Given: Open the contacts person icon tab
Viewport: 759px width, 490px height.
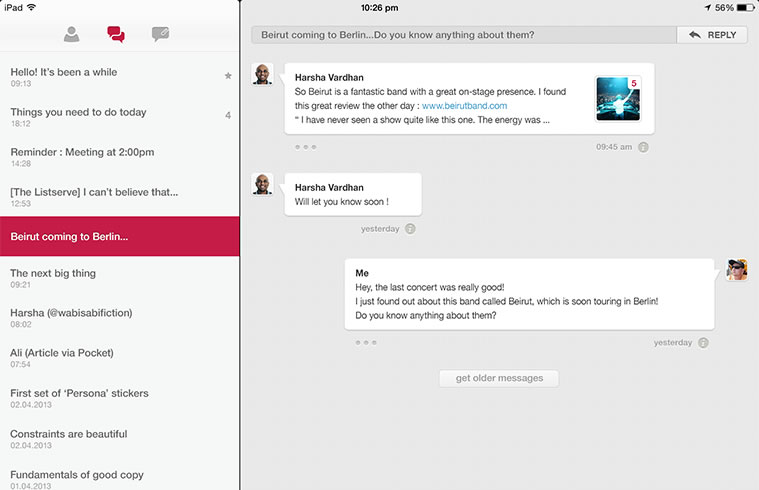Looking at the screenshot, I should (72, 34).
